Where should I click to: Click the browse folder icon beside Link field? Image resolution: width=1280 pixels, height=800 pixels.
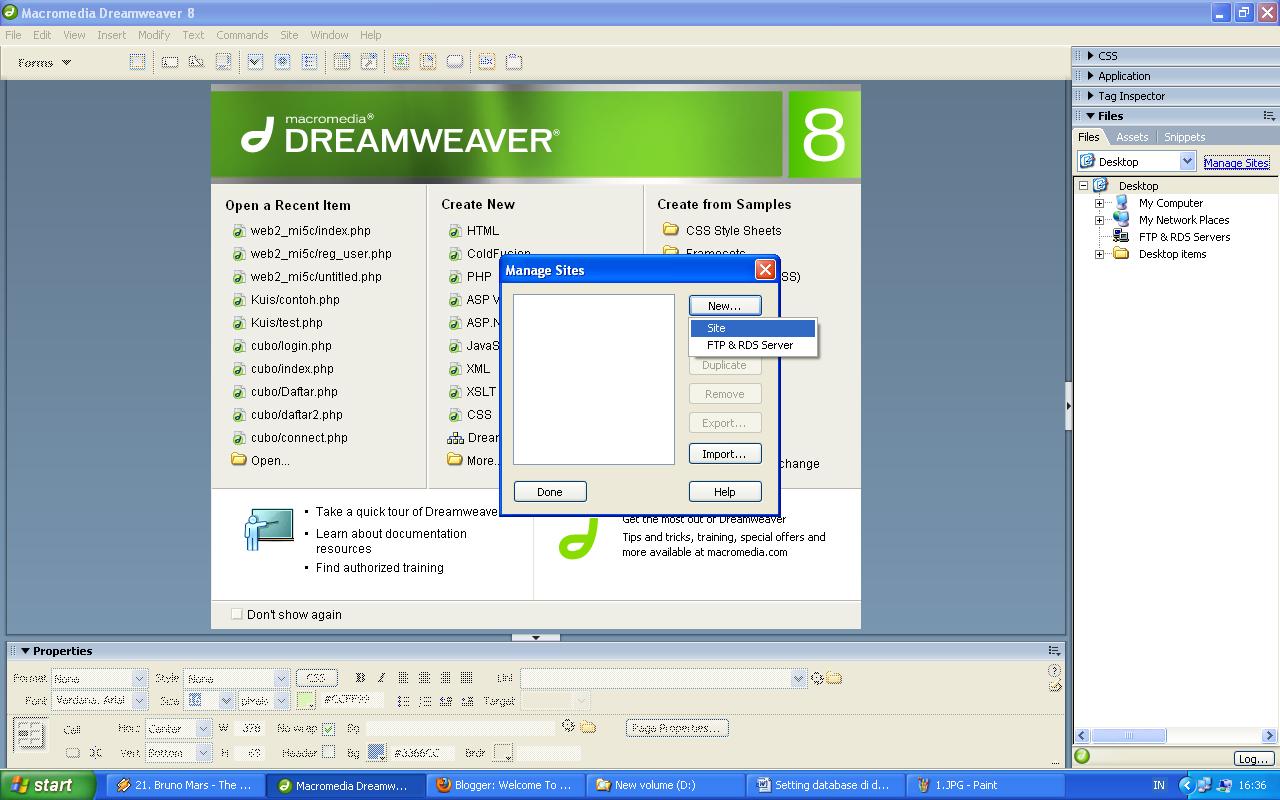[x=834, y=678]
